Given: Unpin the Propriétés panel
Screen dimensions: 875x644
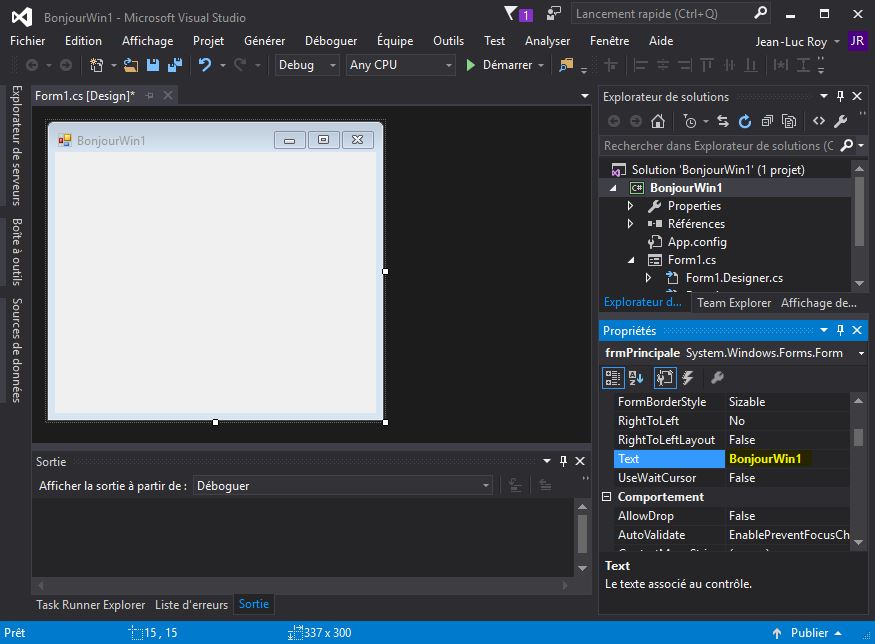Looking at the screenshot, I should (841, 330).
